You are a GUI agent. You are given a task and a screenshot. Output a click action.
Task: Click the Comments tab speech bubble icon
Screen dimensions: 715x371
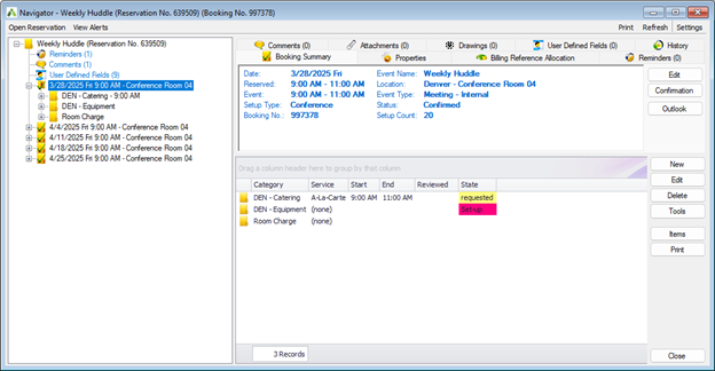tap(259, 45)
